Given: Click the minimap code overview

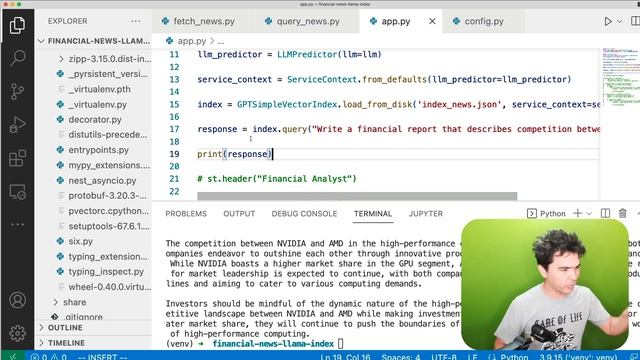Looking at the screenshot, I should coord(620,78).
